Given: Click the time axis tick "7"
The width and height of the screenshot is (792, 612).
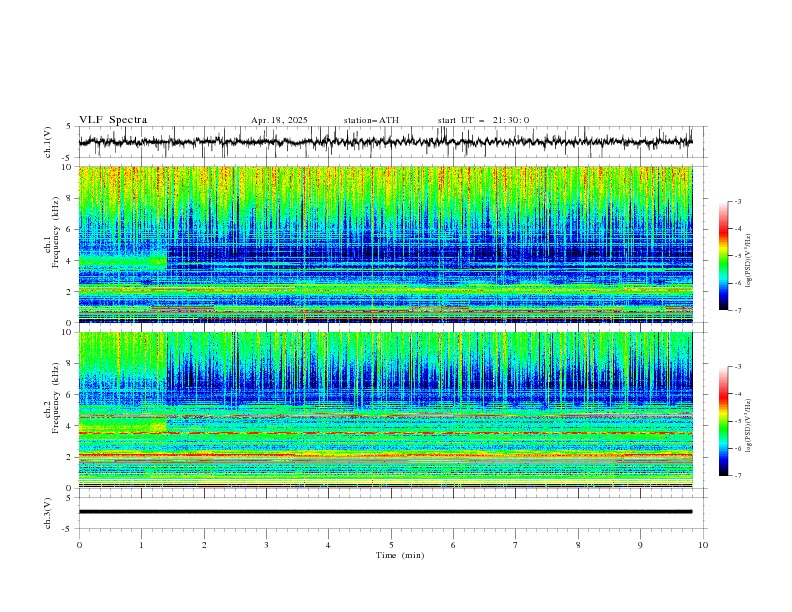Looking at the screenshot, I should point(516,545).
